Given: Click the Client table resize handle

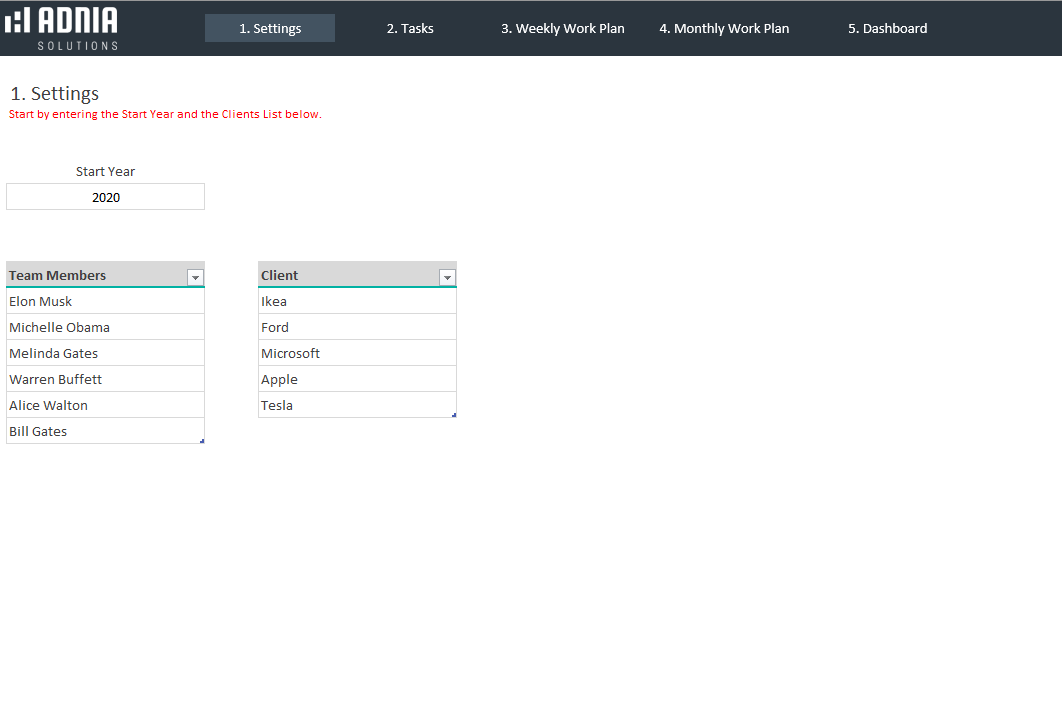Looking at the screenshot, I should point(454,415).
